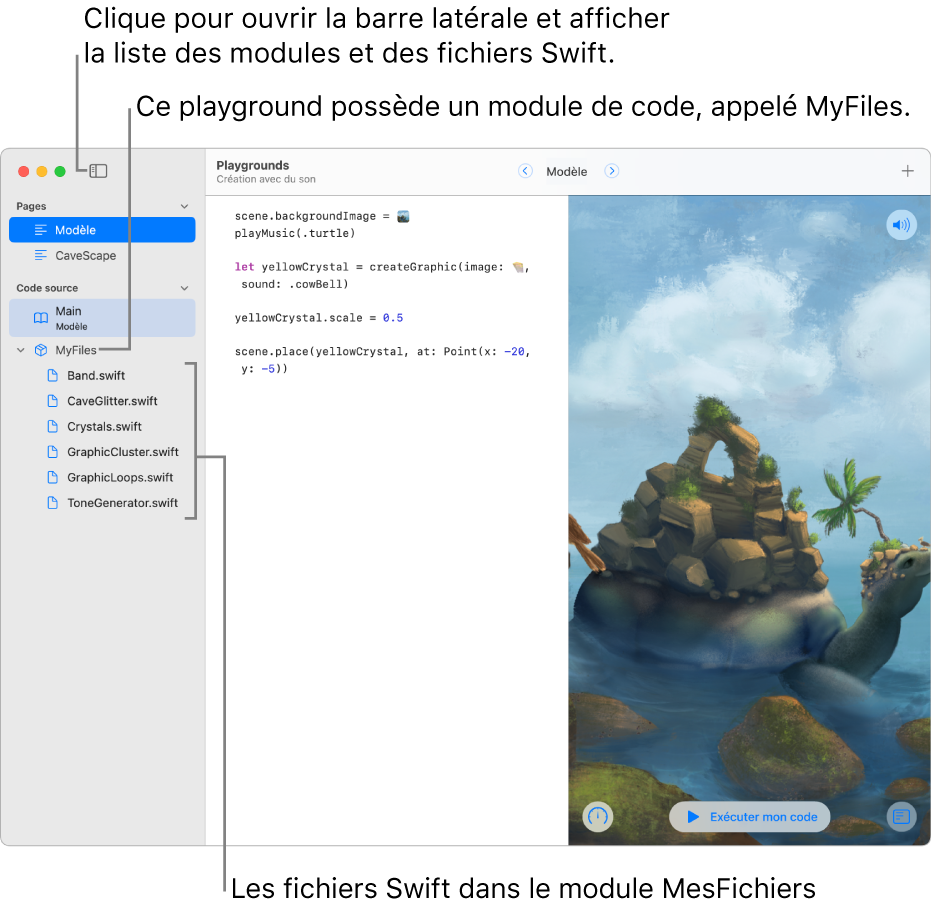931x910 pixels.
Task: Click Exécuter mon code button
Action: tap(749, 817)
